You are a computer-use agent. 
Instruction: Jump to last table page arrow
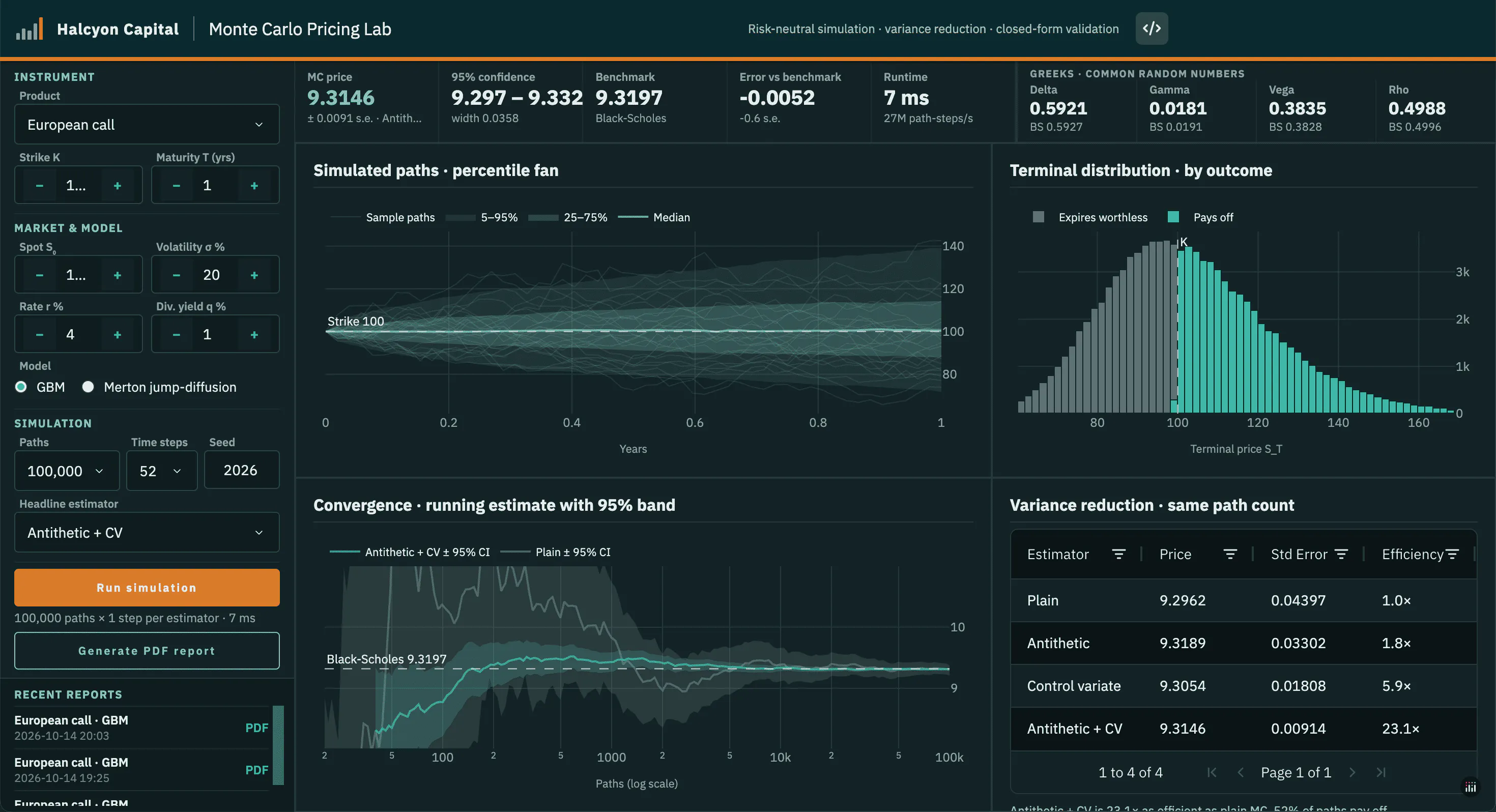tap(1381, 772)
